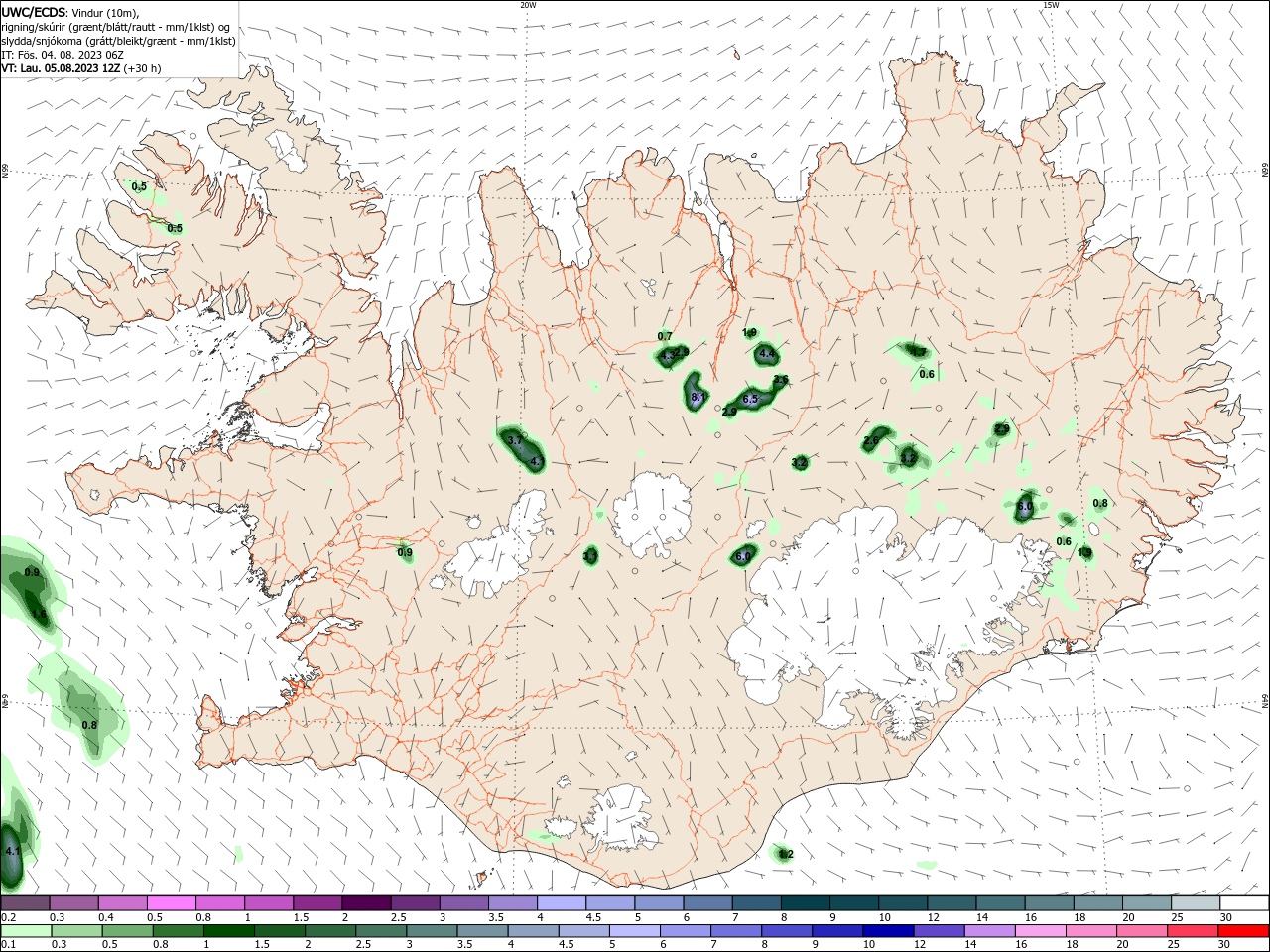The image size is (1270, 952).
Task: Click the pale green 0.1 swatch, lower scale
Action: pos(26,931)
